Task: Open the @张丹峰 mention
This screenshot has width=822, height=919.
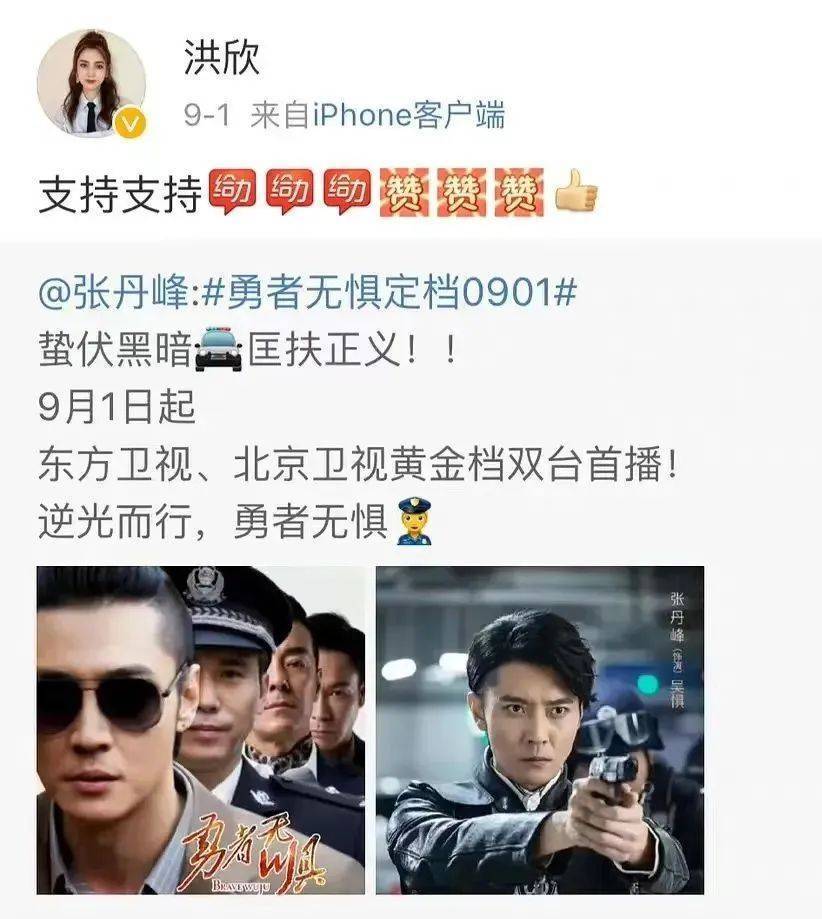Action: pos(115,292)
